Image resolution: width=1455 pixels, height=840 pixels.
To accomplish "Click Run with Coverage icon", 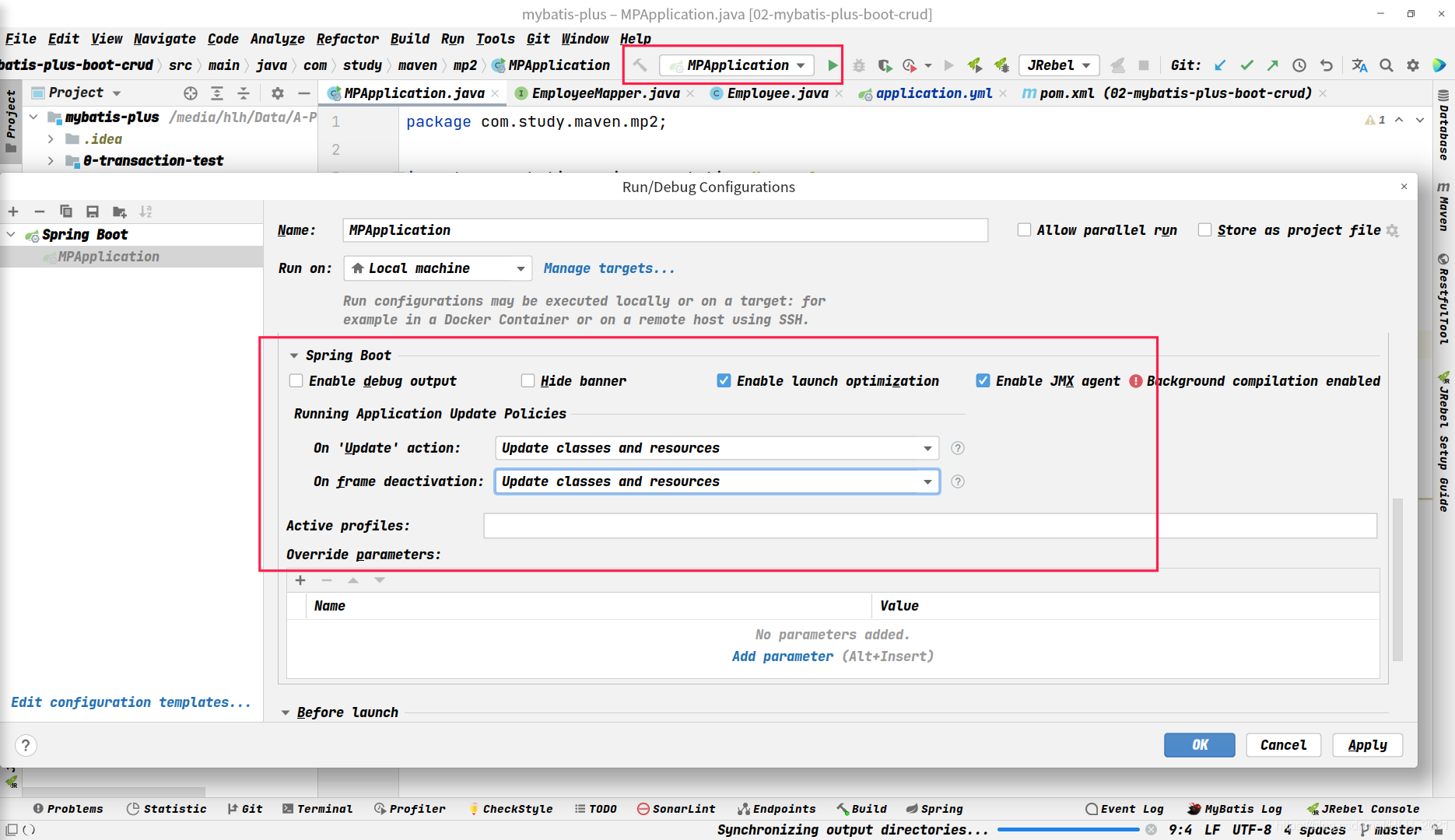I will 885,65.
